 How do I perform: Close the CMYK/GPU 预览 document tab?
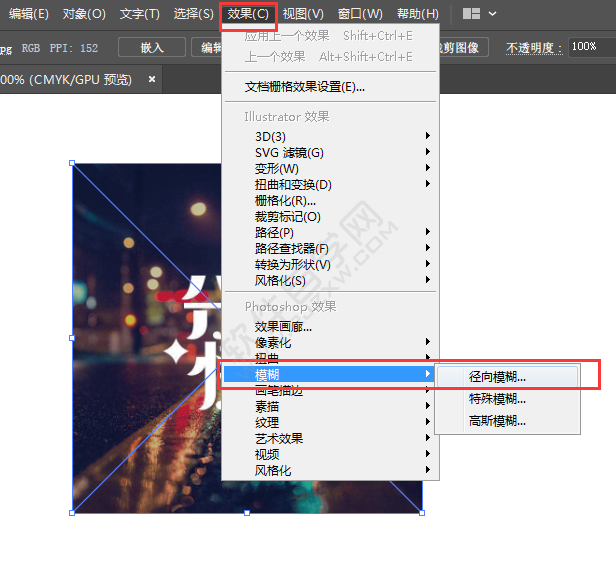coord(152,79)
